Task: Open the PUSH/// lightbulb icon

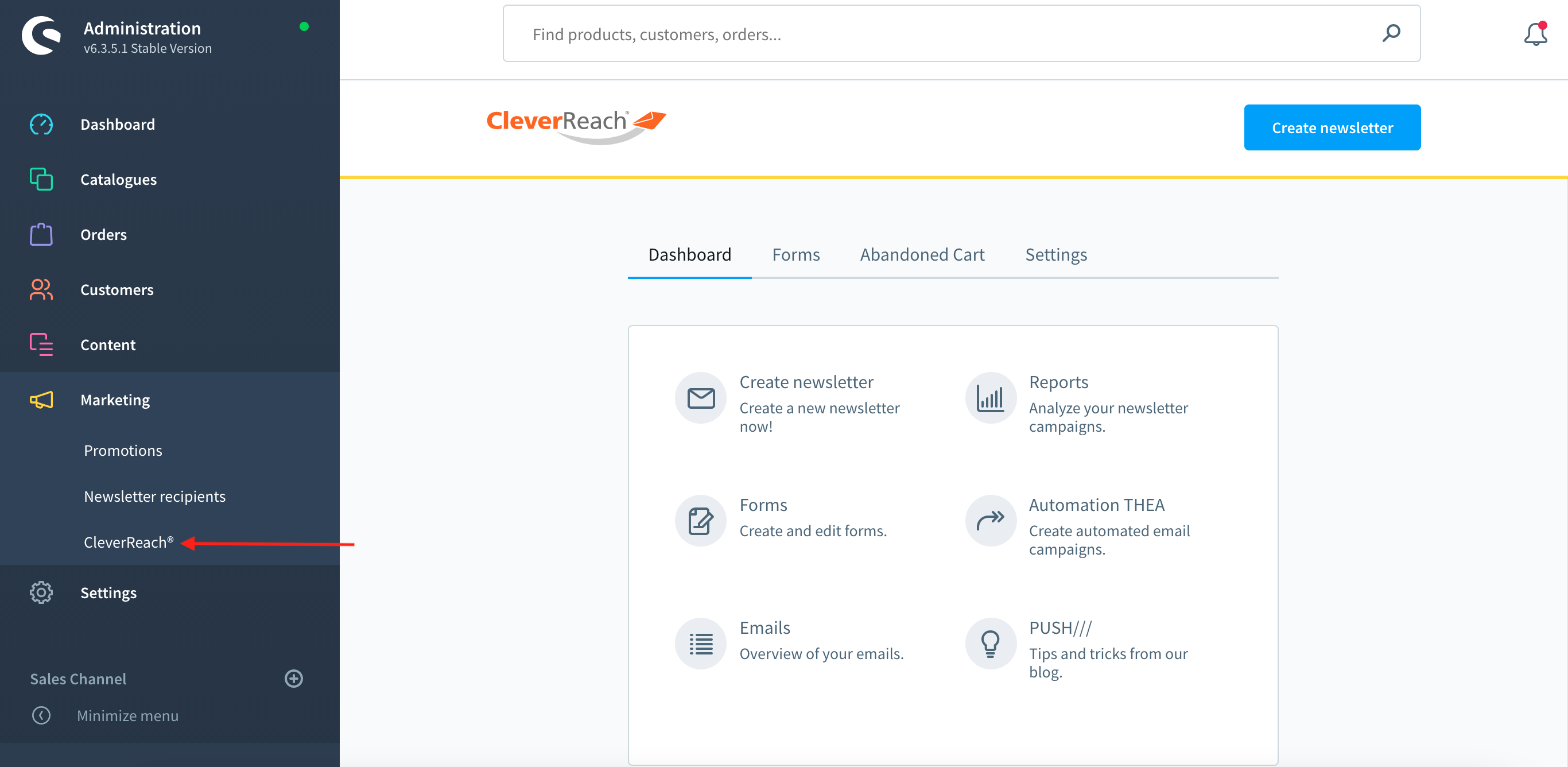Action: pos(989,644)
